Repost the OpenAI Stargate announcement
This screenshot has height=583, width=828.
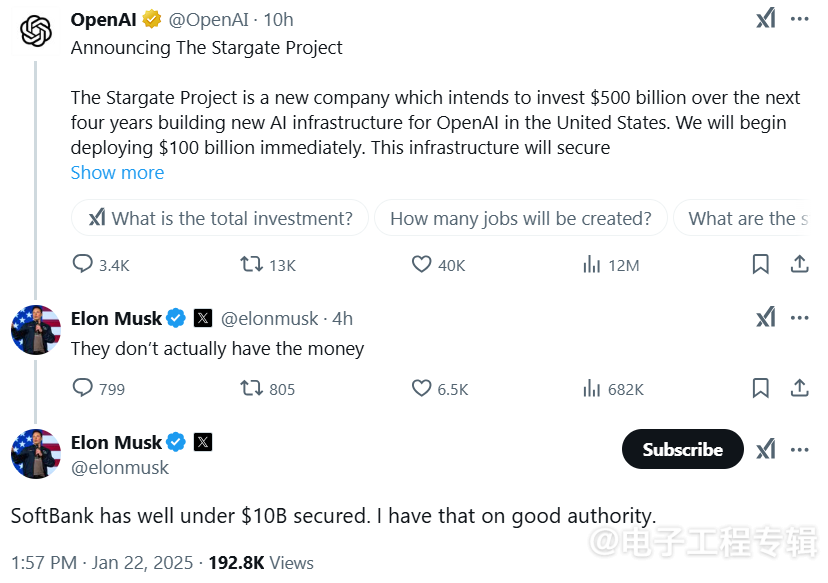tap(251, 265)
